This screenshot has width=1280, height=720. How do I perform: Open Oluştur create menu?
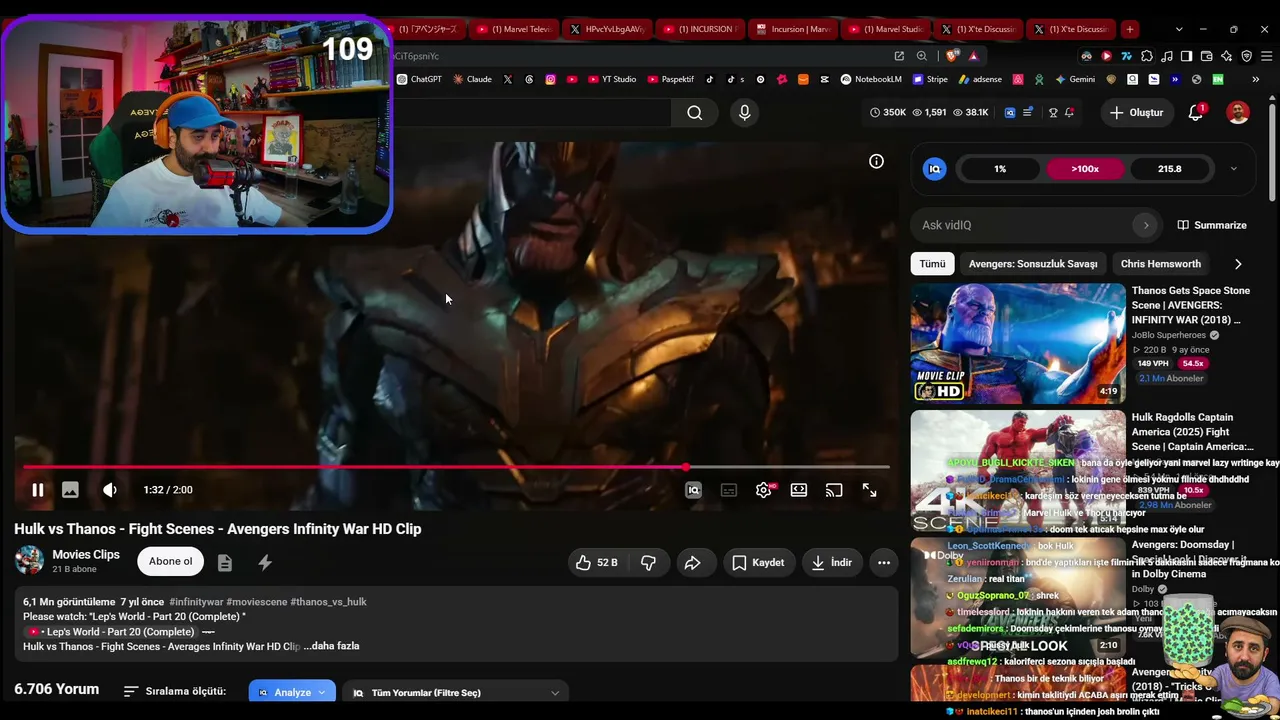[1136, 113]
